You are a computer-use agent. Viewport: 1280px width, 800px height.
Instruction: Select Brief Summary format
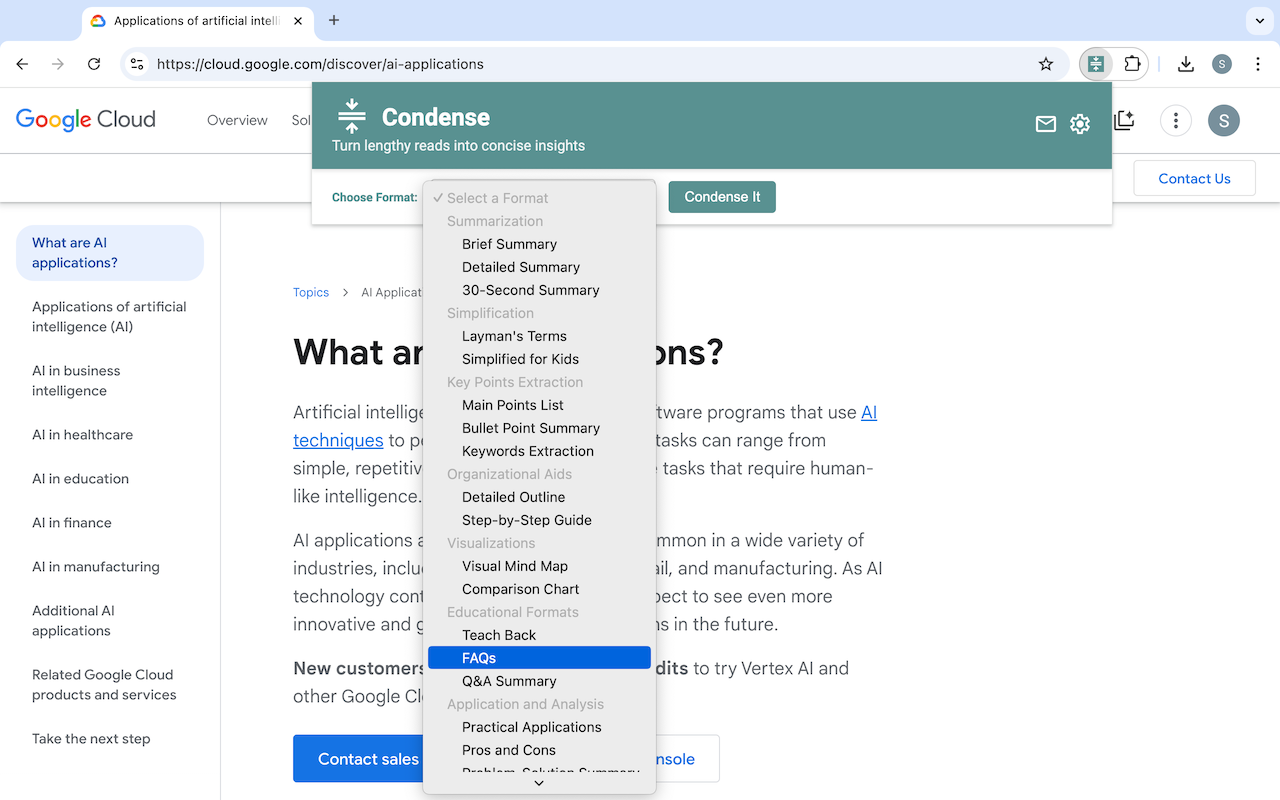(540, 244)
